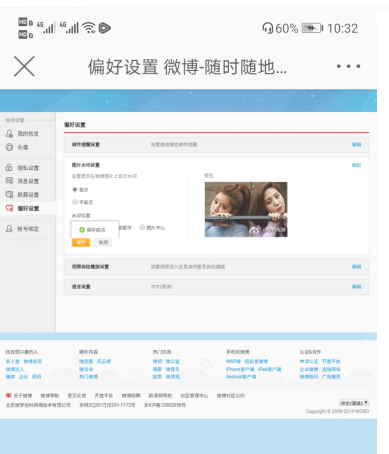389x454 pixels.
Task: Click the lock icon beside 隐私设置
Action: (x=9, y=167)
